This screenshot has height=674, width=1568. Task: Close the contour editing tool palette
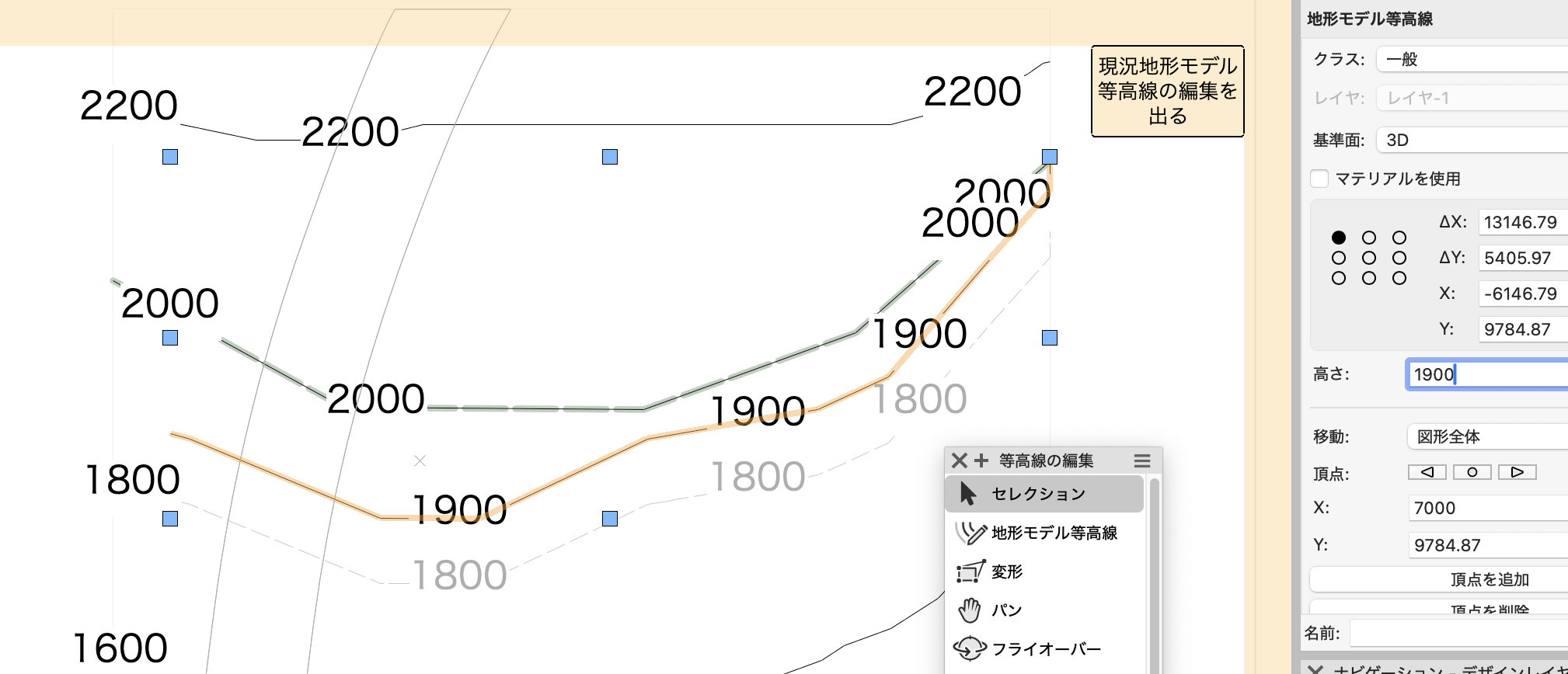tap(959, 460)
